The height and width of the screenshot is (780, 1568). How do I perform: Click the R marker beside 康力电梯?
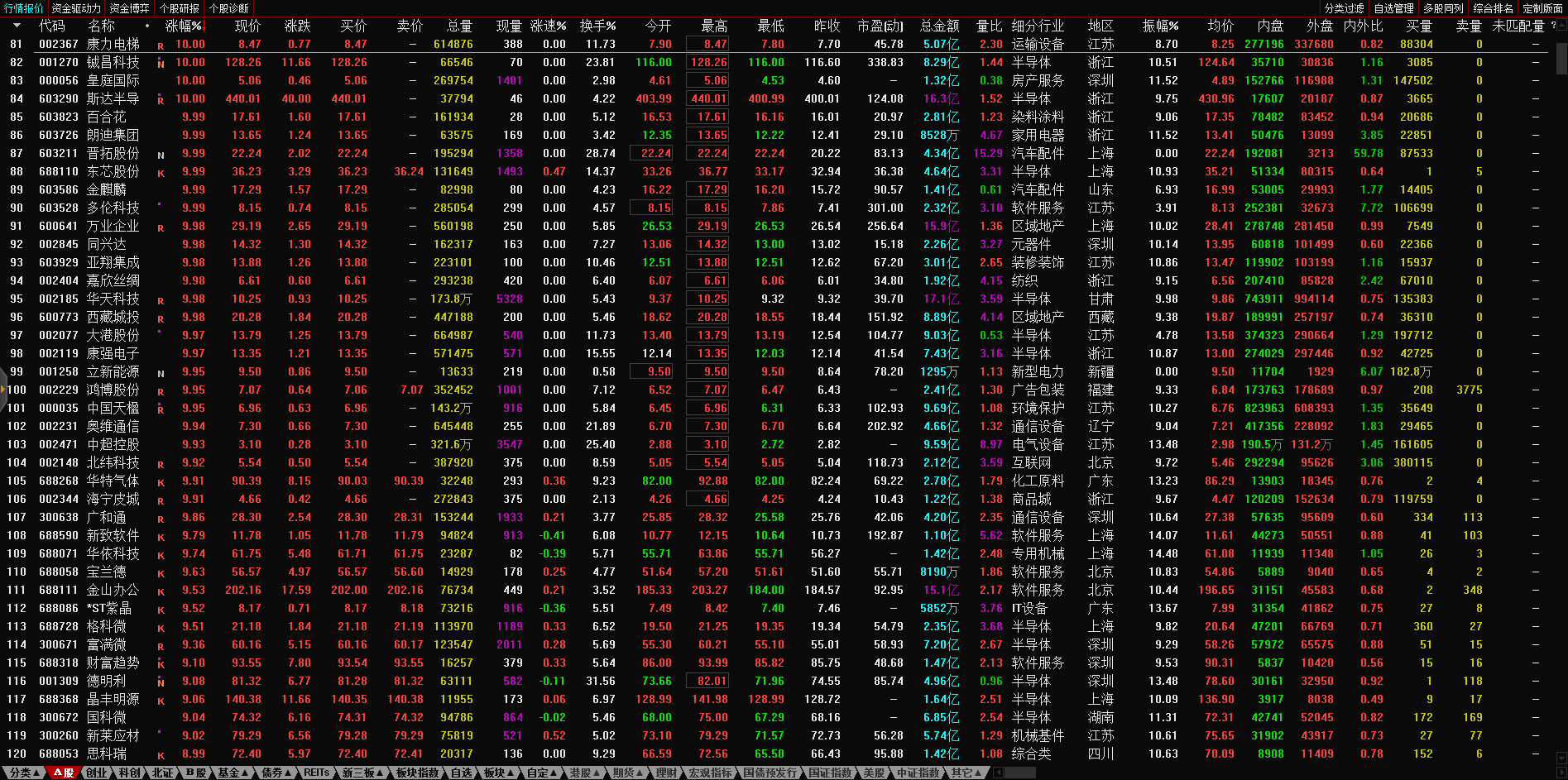[161, 46]
